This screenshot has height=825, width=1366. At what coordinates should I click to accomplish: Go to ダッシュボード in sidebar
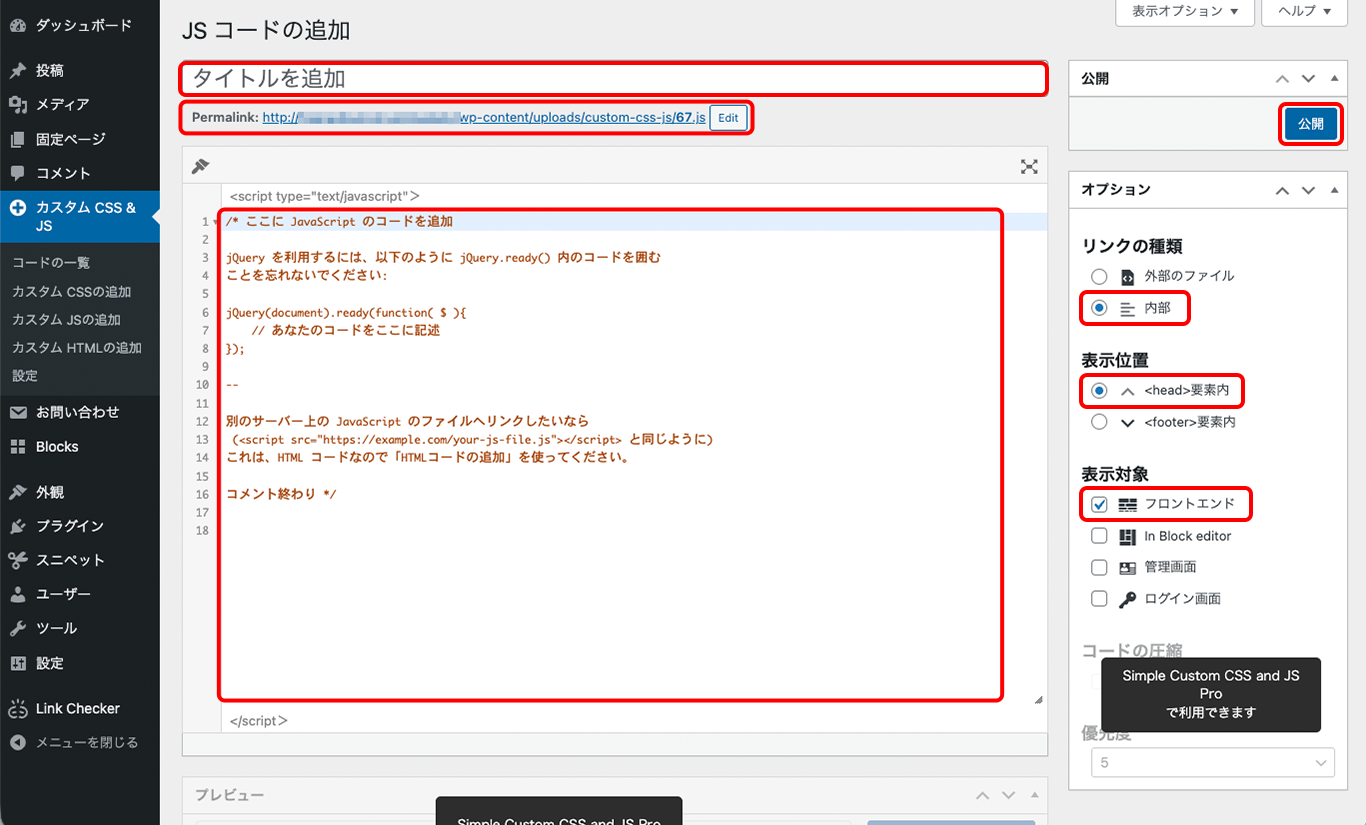click(x=83, y=26)
